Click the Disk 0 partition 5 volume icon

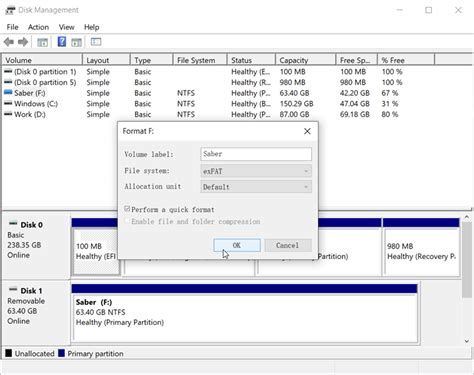point(8,82)
